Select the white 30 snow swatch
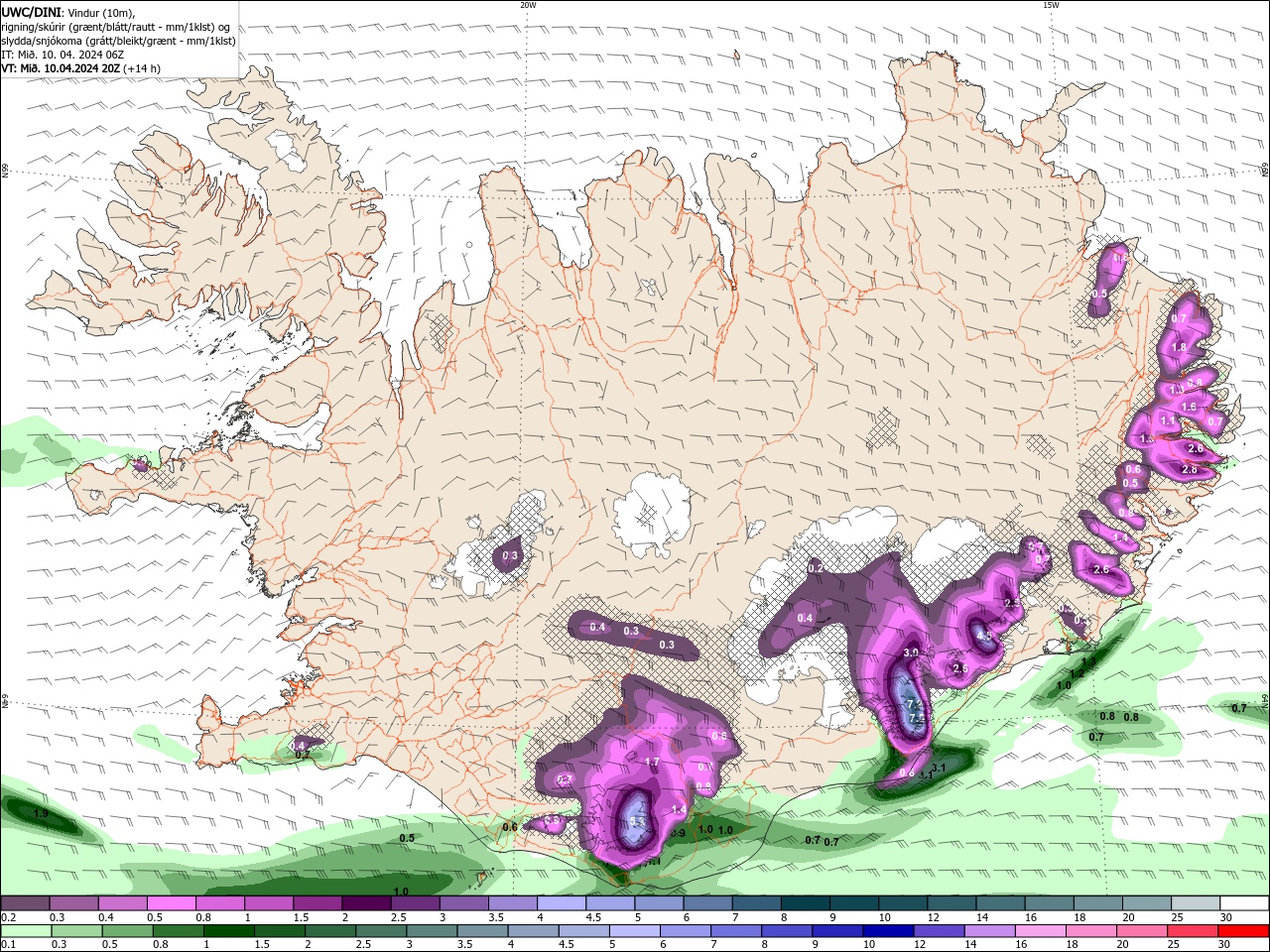 click(1244, 903)
